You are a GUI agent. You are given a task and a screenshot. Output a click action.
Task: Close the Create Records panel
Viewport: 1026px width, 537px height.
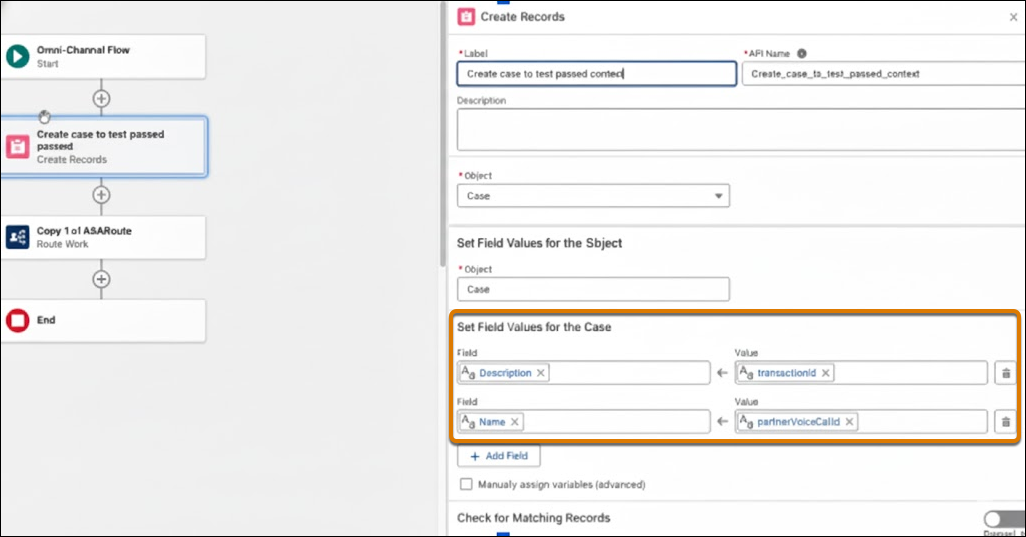click(x=1013, y=18)
